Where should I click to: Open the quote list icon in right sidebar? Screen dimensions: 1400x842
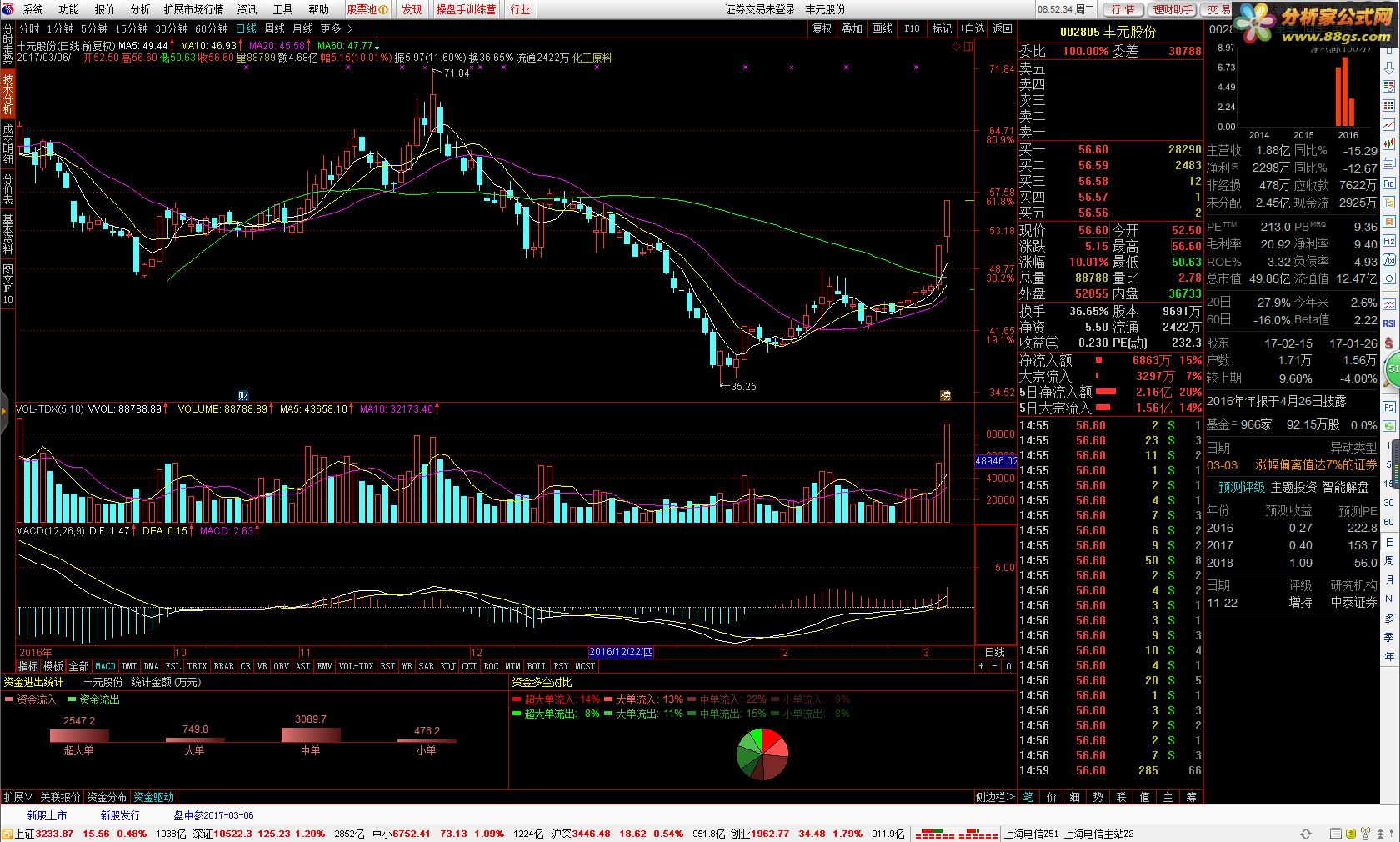(x=1388, y=86)
